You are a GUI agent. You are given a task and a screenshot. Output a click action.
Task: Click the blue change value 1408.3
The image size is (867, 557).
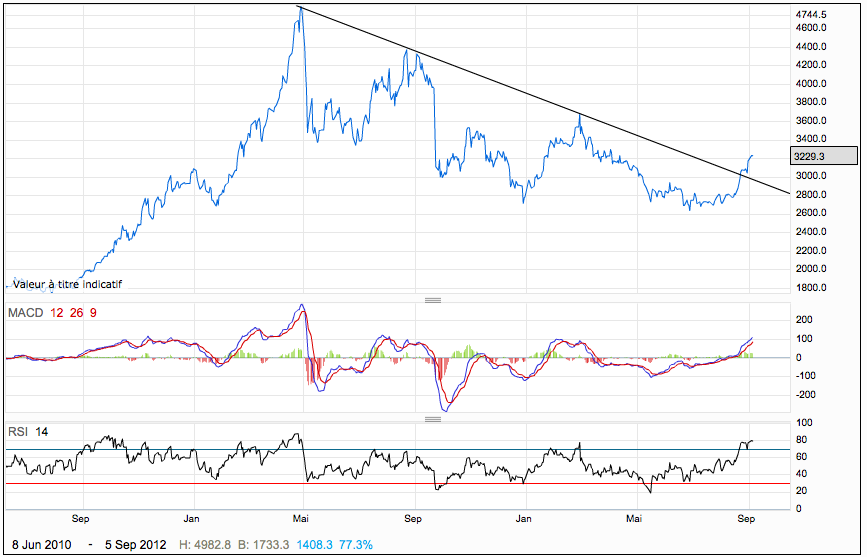coord(315,545)
